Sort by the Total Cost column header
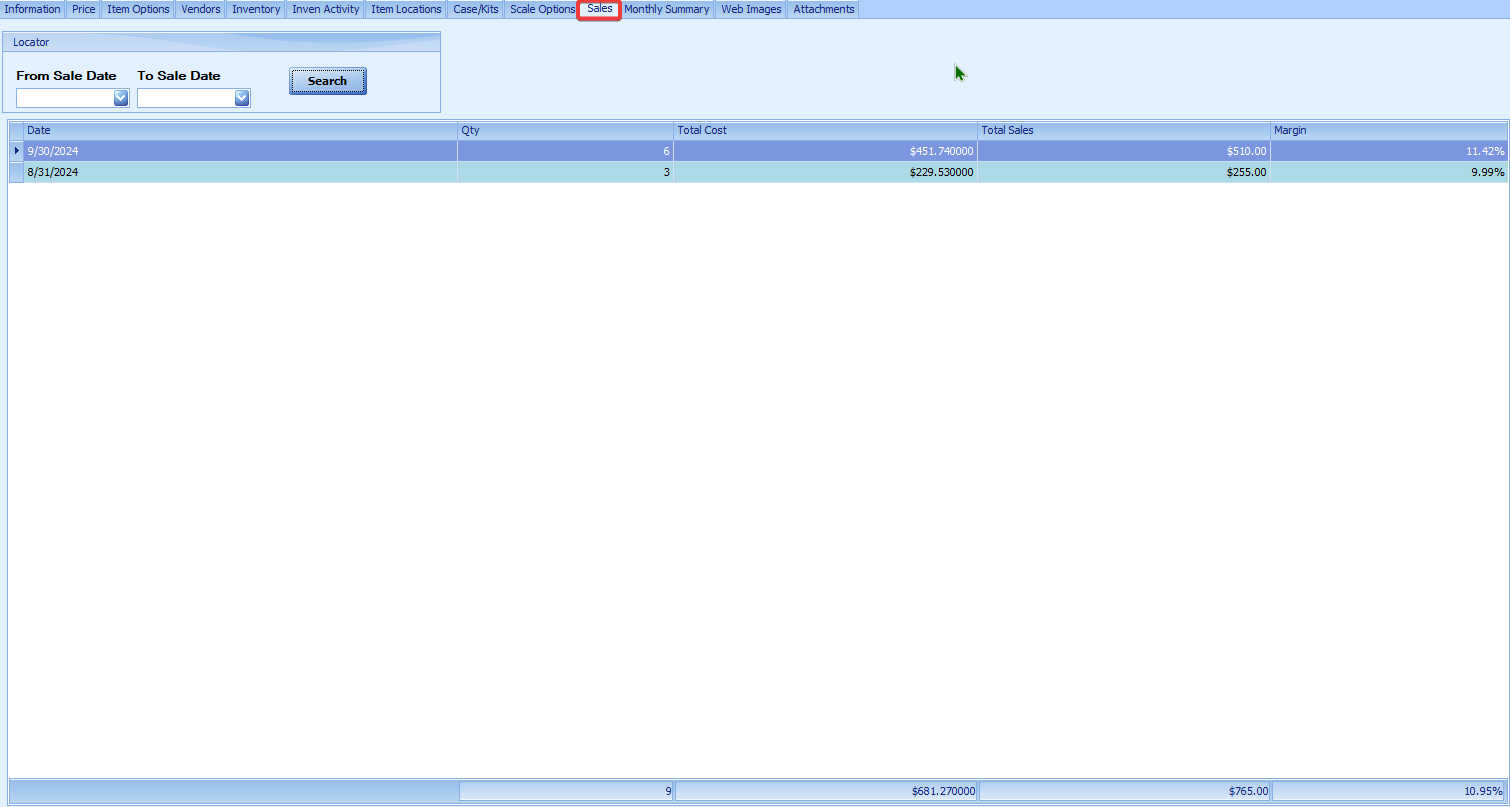 pyautogui.click(x=825, y=130)
